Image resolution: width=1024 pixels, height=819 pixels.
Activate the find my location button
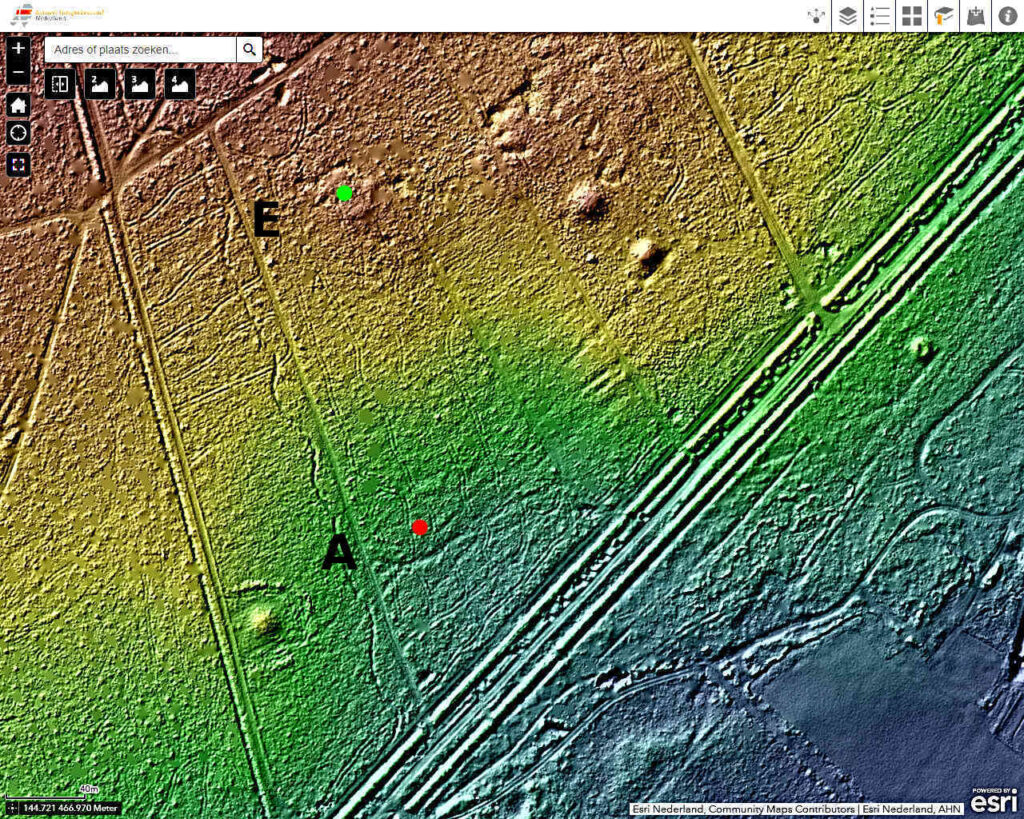tap(19, 134)
